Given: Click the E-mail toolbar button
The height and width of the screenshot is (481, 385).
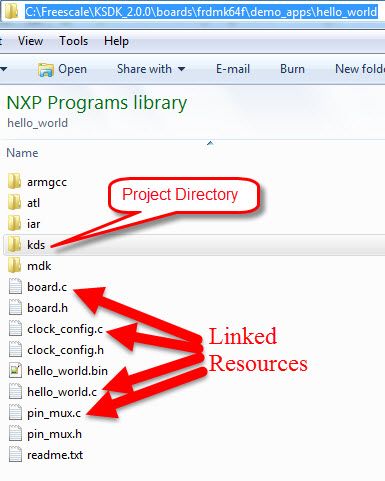Looking at the screenshot, I should 233,69.
